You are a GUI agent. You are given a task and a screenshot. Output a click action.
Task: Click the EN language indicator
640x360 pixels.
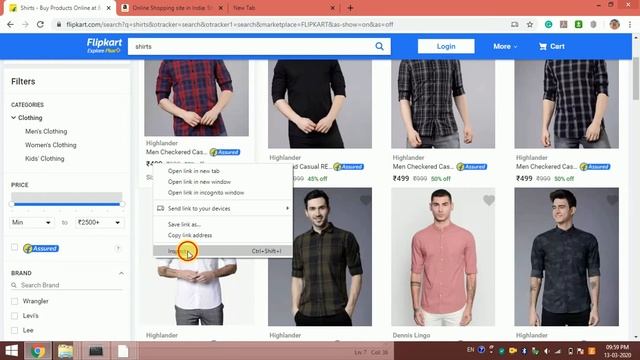coord(470,350)
